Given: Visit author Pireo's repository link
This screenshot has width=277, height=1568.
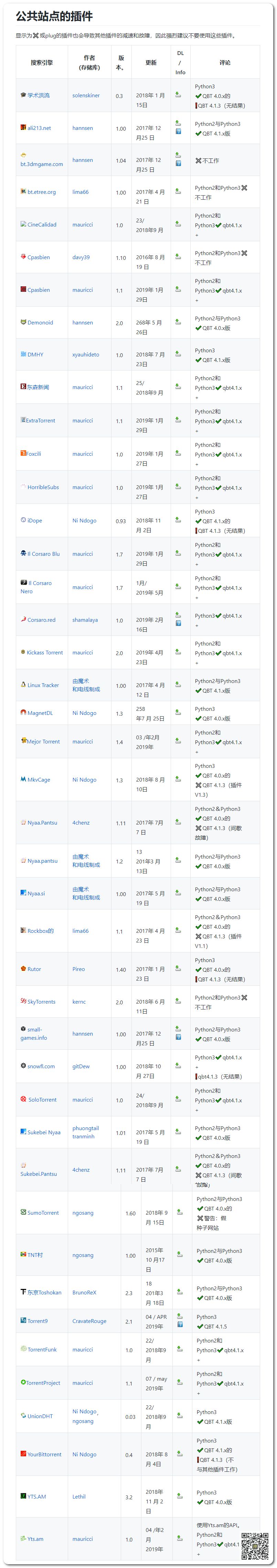Looking at the screenshot, I should pyautogui.click(x=78, y=970).
